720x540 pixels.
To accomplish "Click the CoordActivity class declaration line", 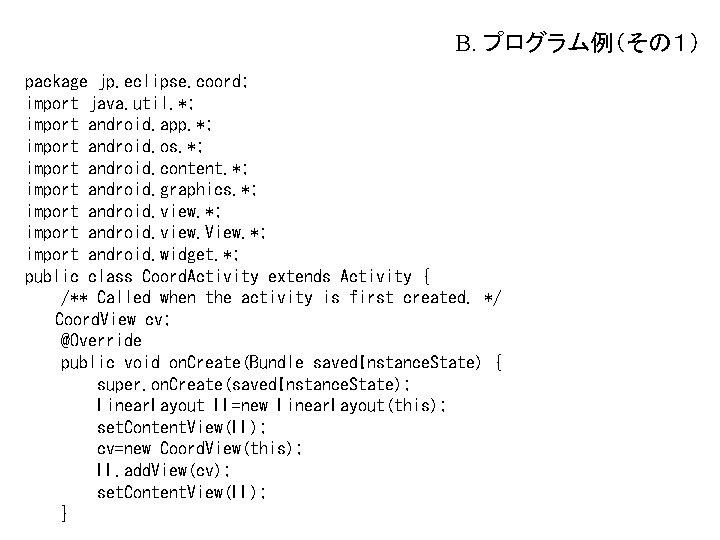I will click(227, 277).
